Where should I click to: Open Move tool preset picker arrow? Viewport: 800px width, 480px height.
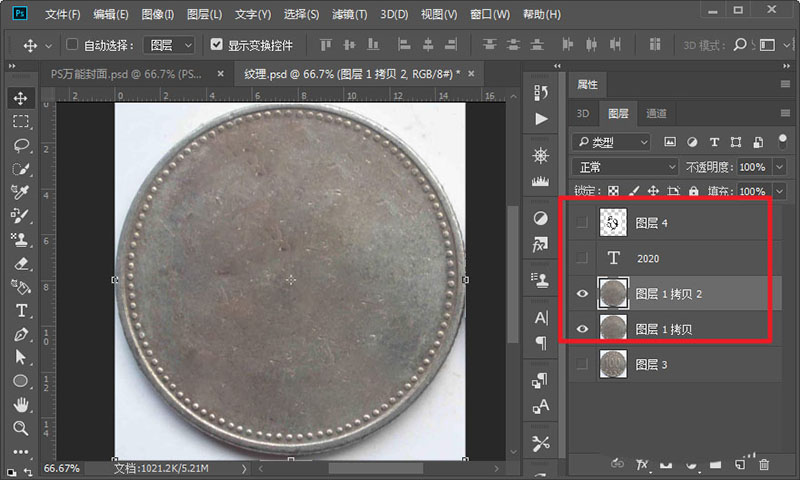click(x=48, y=46)
